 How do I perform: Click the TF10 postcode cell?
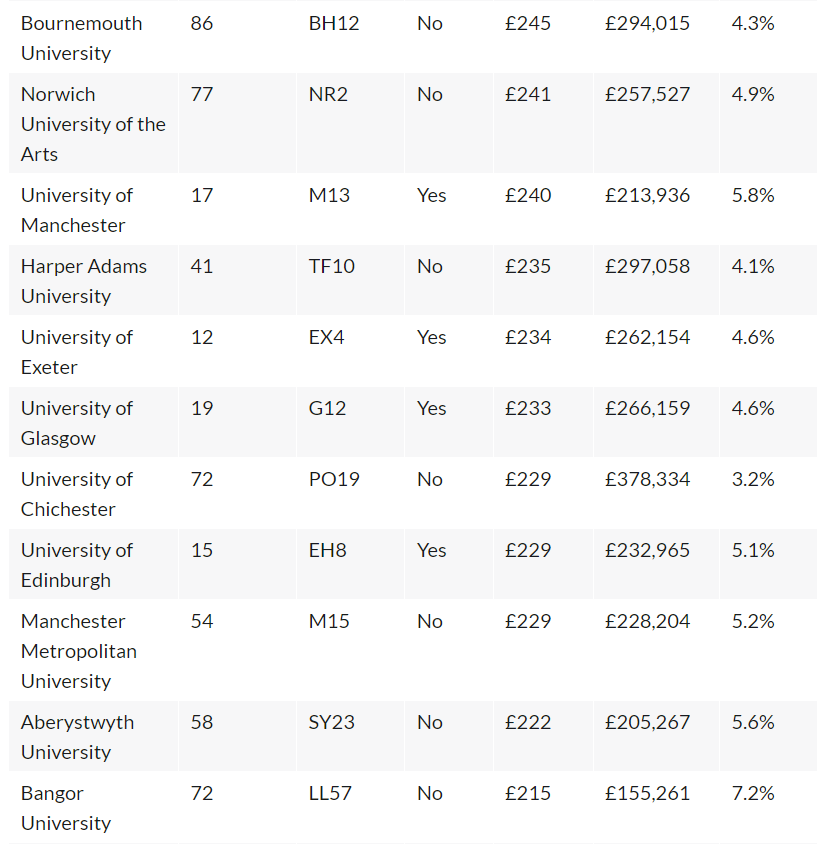click(x=350, y=281)
